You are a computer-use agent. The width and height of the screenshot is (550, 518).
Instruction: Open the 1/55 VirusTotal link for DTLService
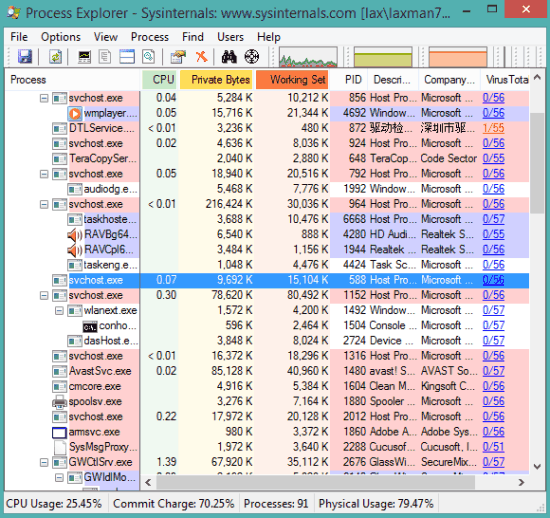coord(493,128)
